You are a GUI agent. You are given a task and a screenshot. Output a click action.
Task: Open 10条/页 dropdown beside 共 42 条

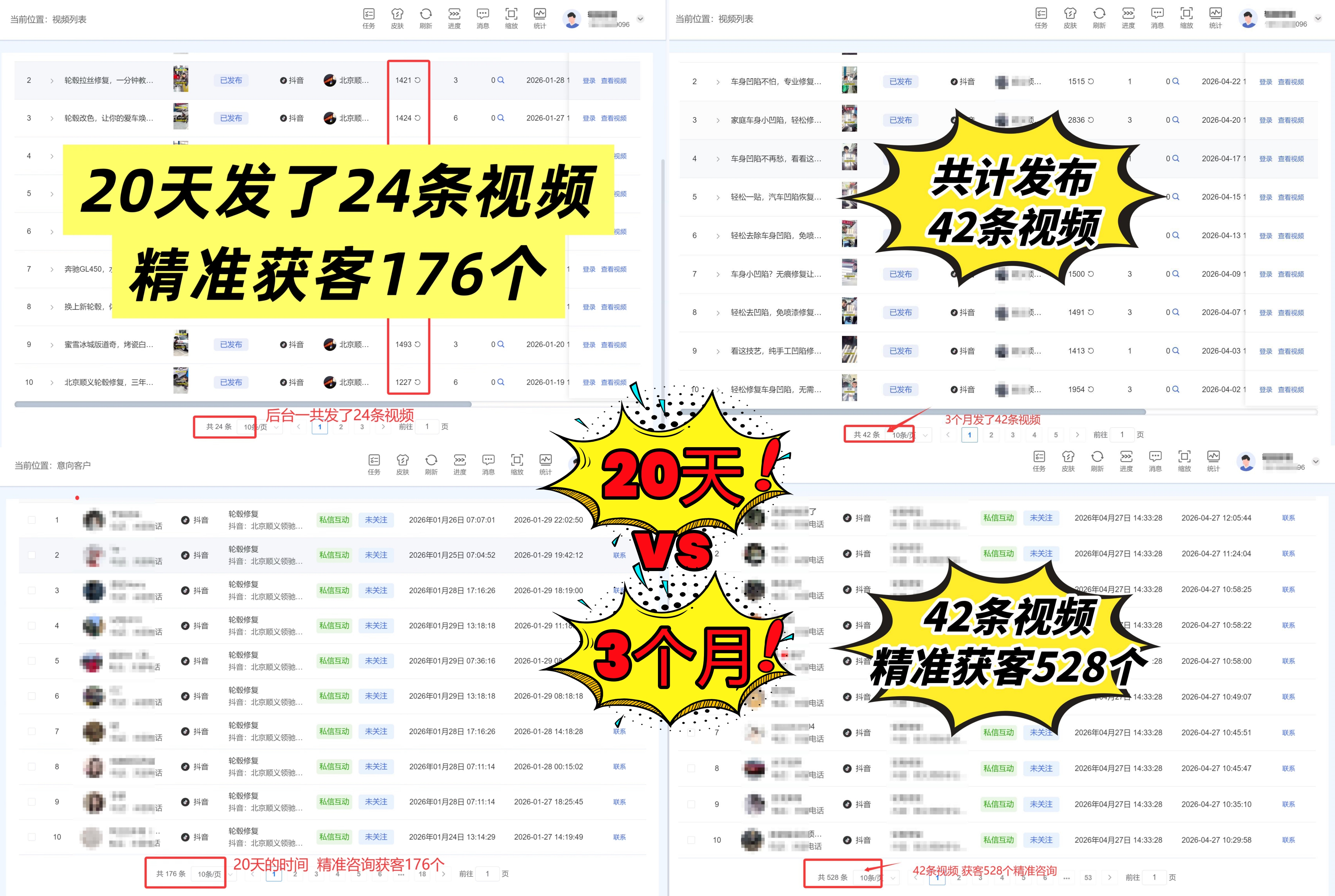point(909,435)
